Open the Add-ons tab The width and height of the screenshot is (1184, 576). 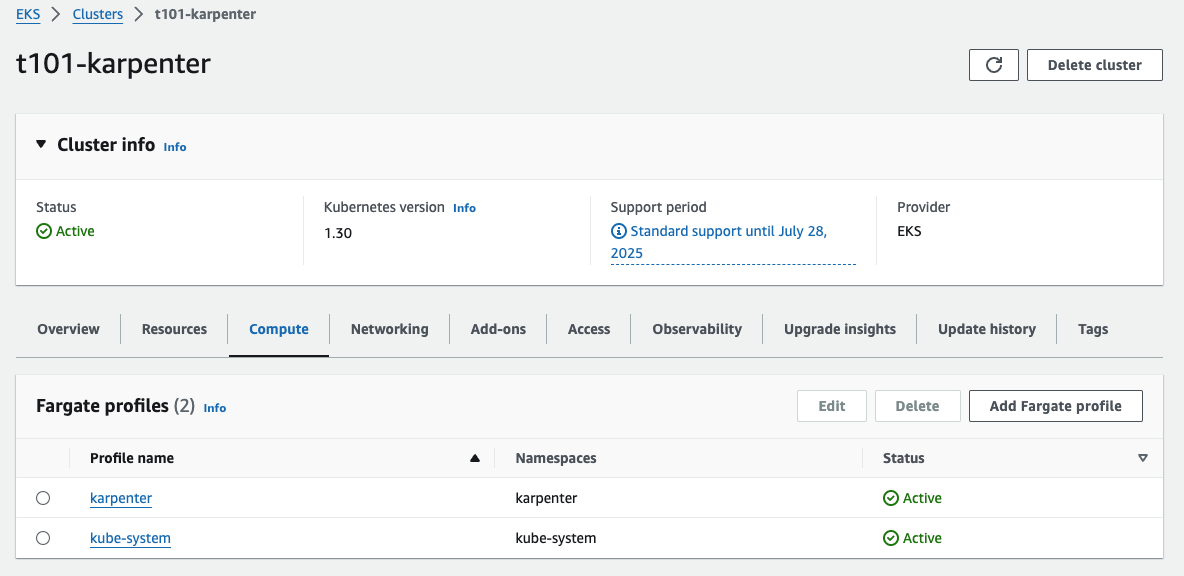(498, 329)
